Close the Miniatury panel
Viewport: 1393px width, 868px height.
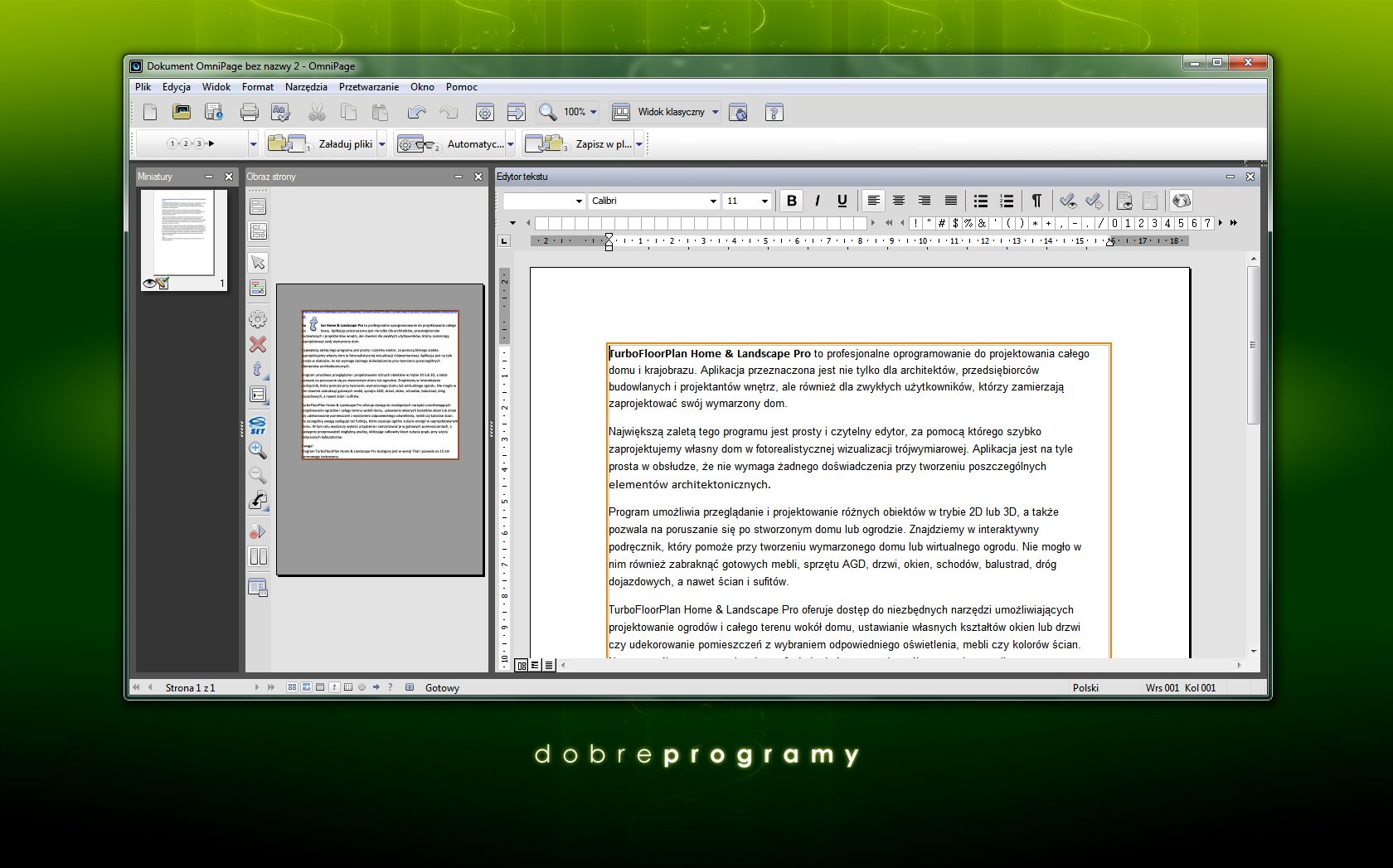229,176
